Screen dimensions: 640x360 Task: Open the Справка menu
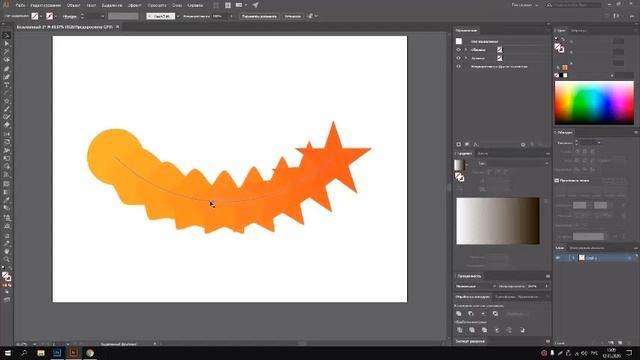[195, 5]
